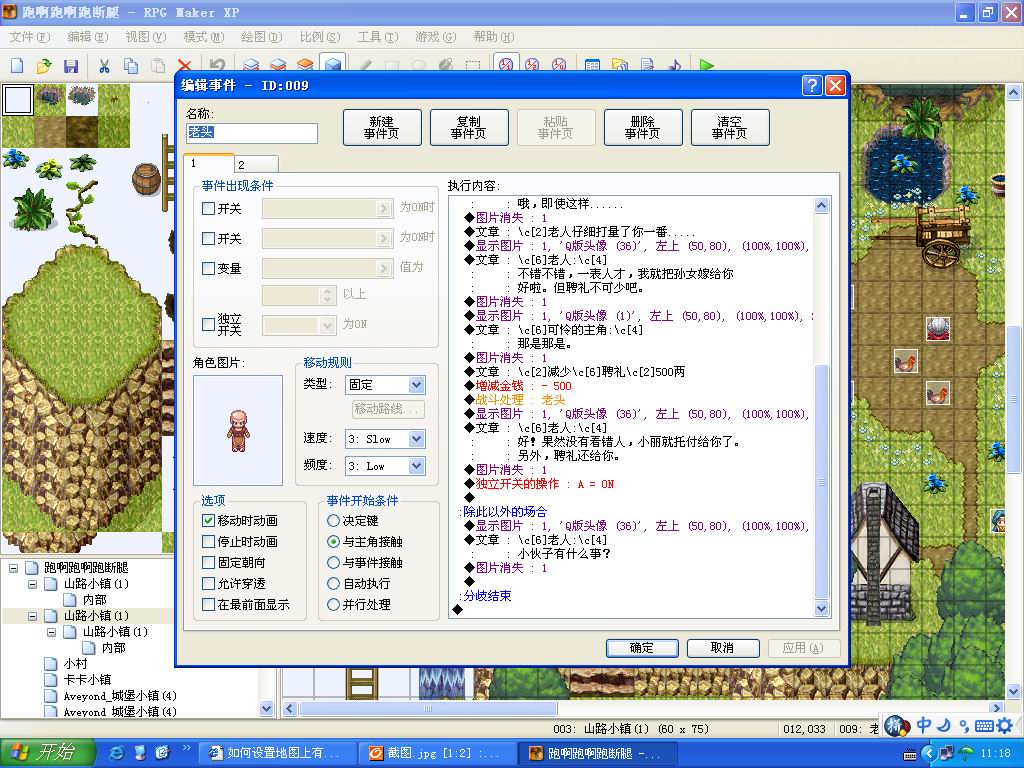
Task: Check the 固定朝向 option
Action: [208, 562]
